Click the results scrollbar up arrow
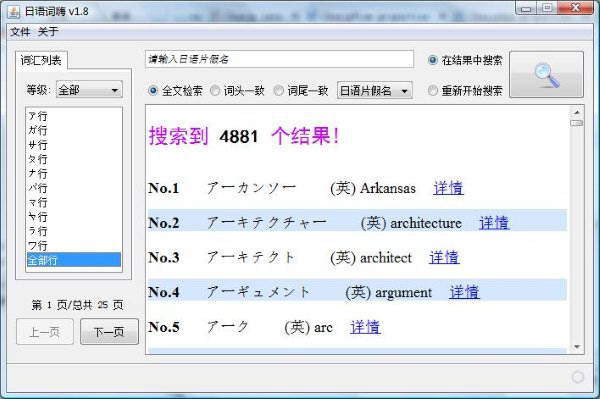 [x=577, y=112]
